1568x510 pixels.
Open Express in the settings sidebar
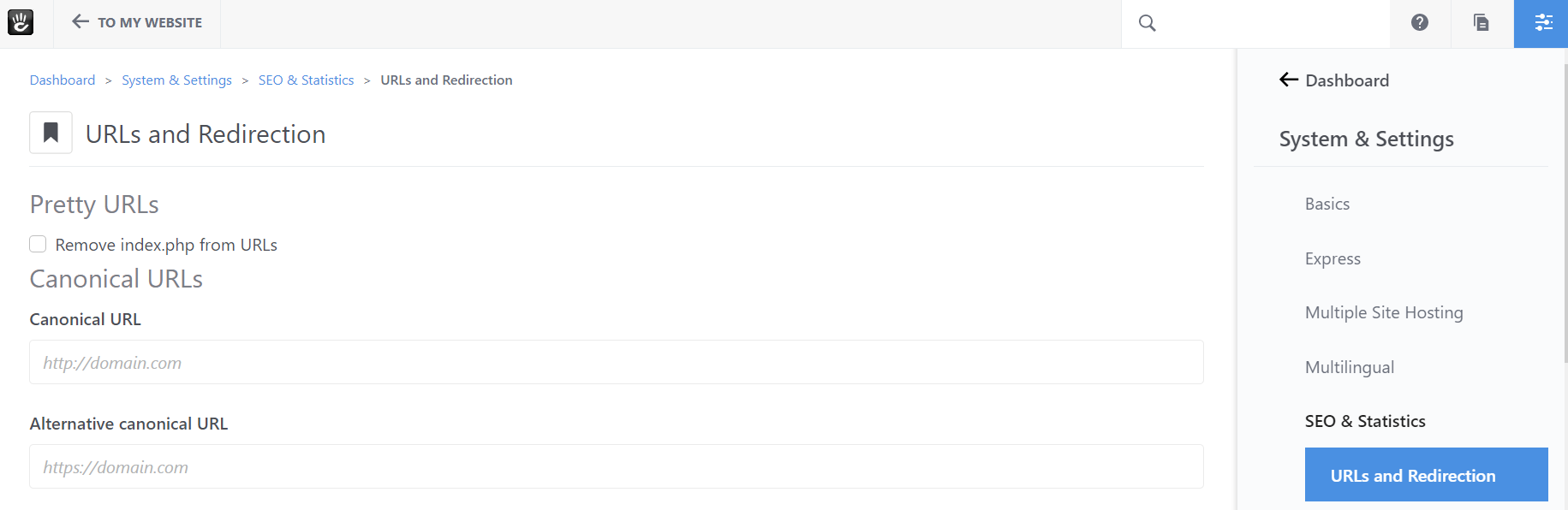coord(1333,258)
